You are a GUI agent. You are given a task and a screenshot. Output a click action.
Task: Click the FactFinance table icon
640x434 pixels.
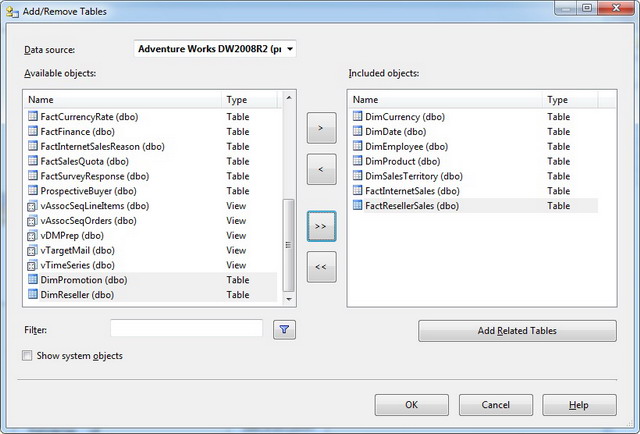point(33,131)
